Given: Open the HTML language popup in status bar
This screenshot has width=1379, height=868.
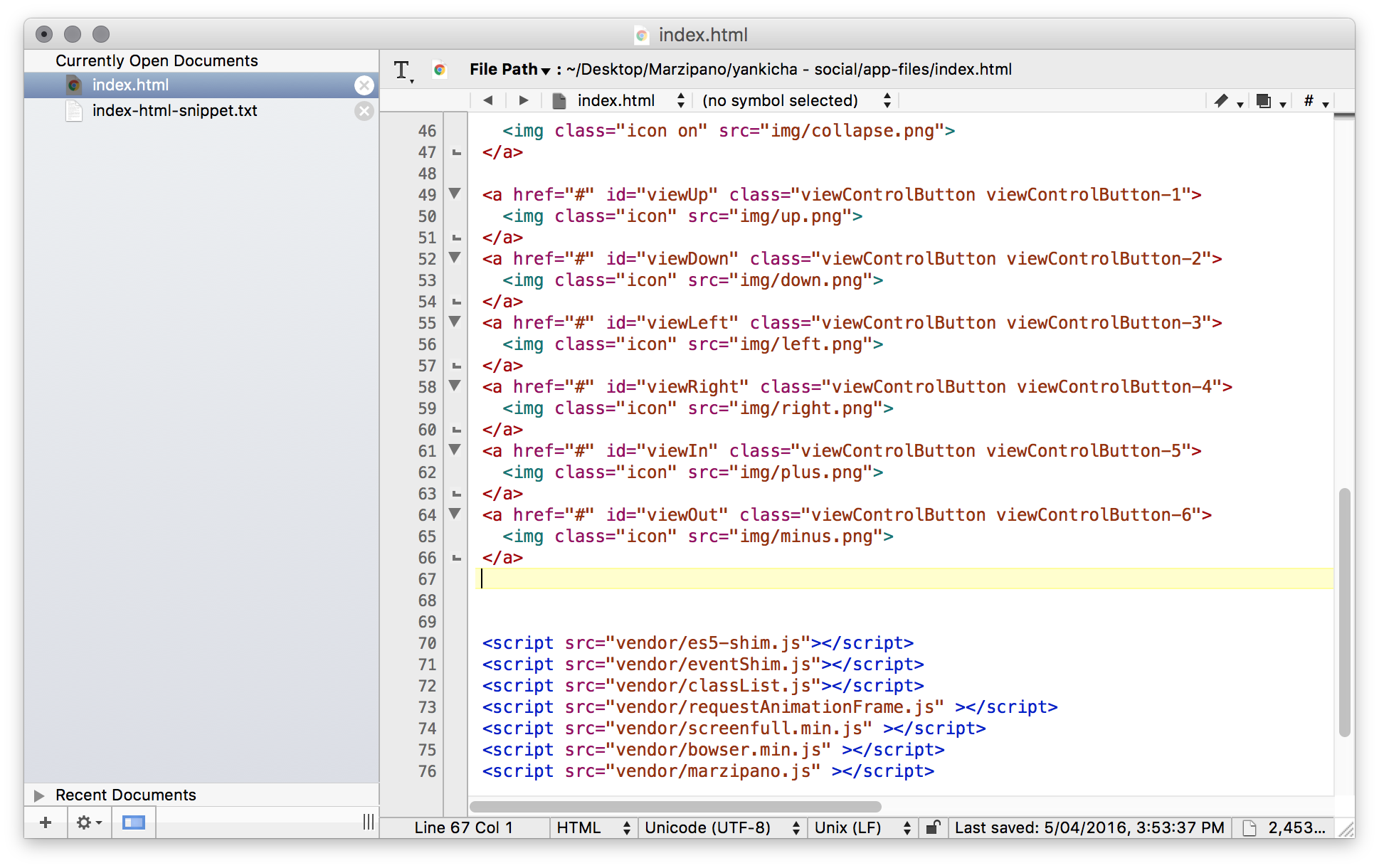Looking at the screenshot, I should [593, 827].
